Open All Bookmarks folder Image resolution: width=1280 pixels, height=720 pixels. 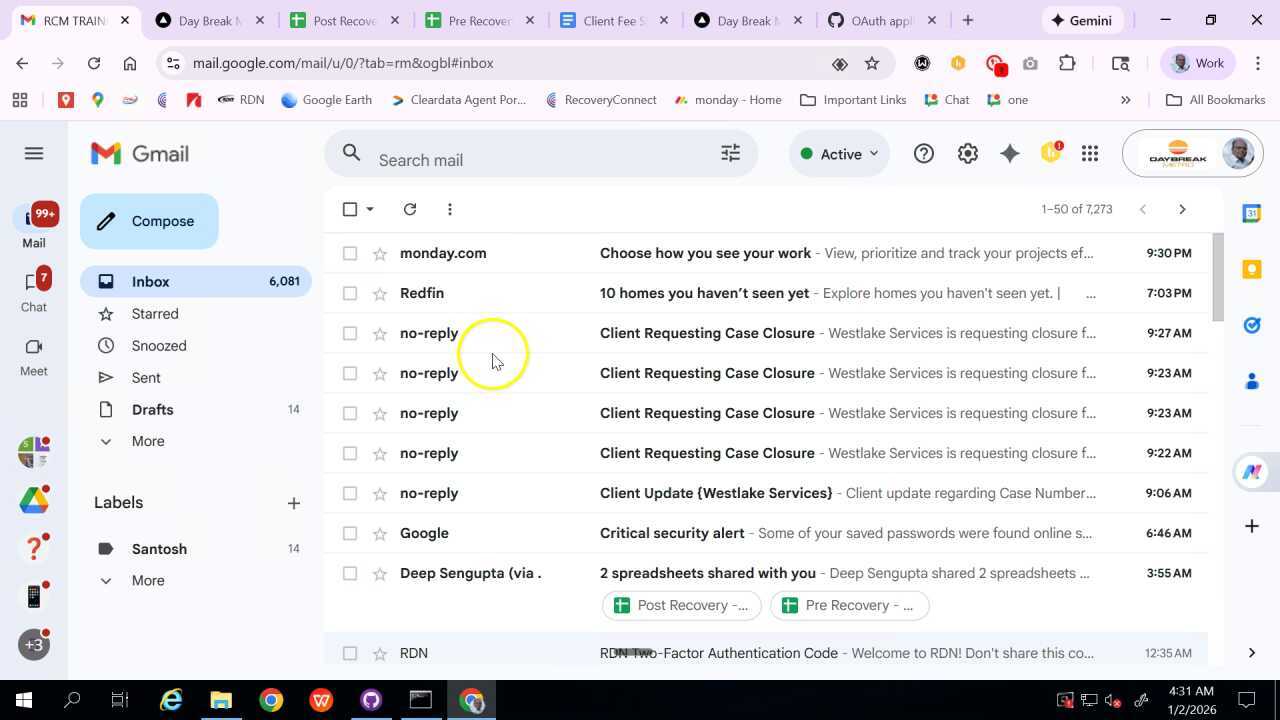tap(1216, 100)
